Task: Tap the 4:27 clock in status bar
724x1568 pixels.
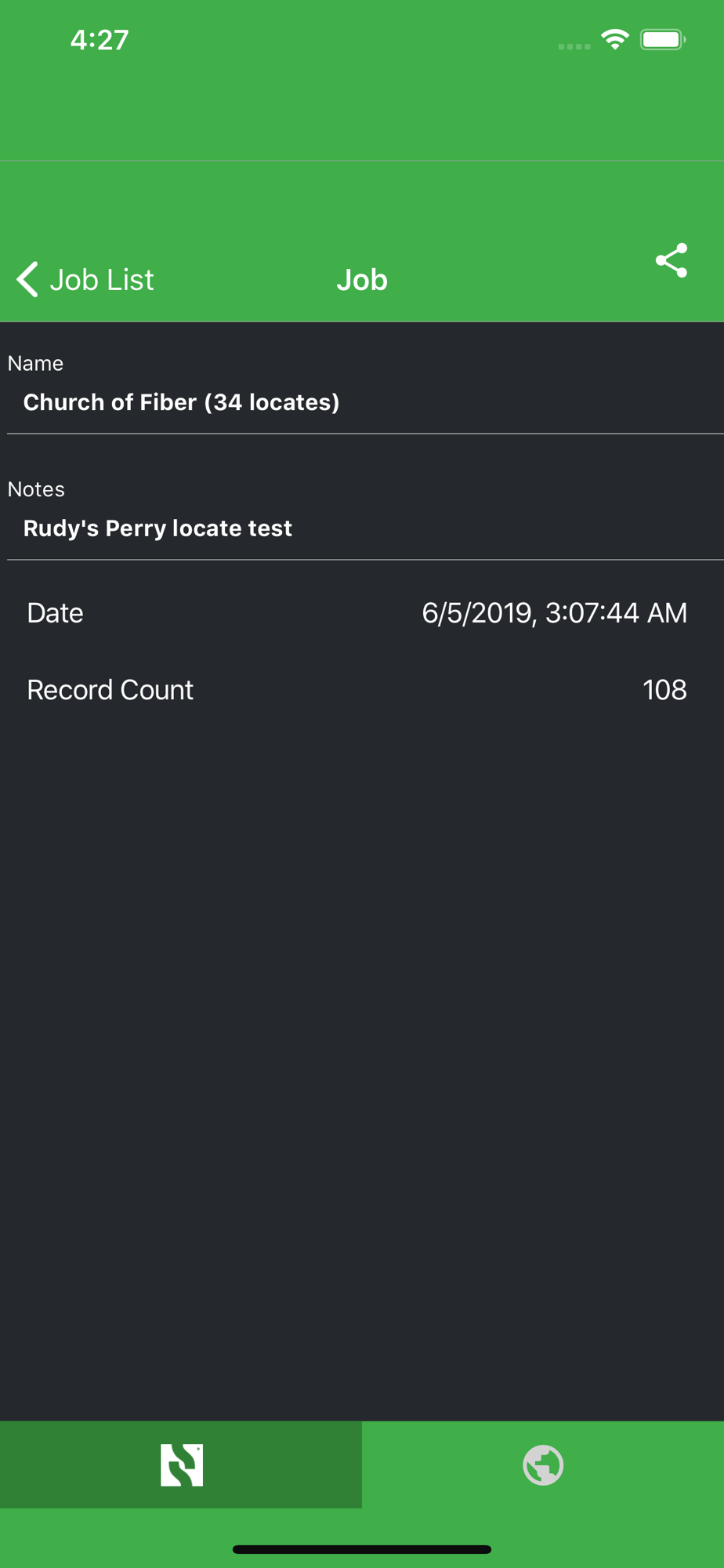Action: click(100, 40)
